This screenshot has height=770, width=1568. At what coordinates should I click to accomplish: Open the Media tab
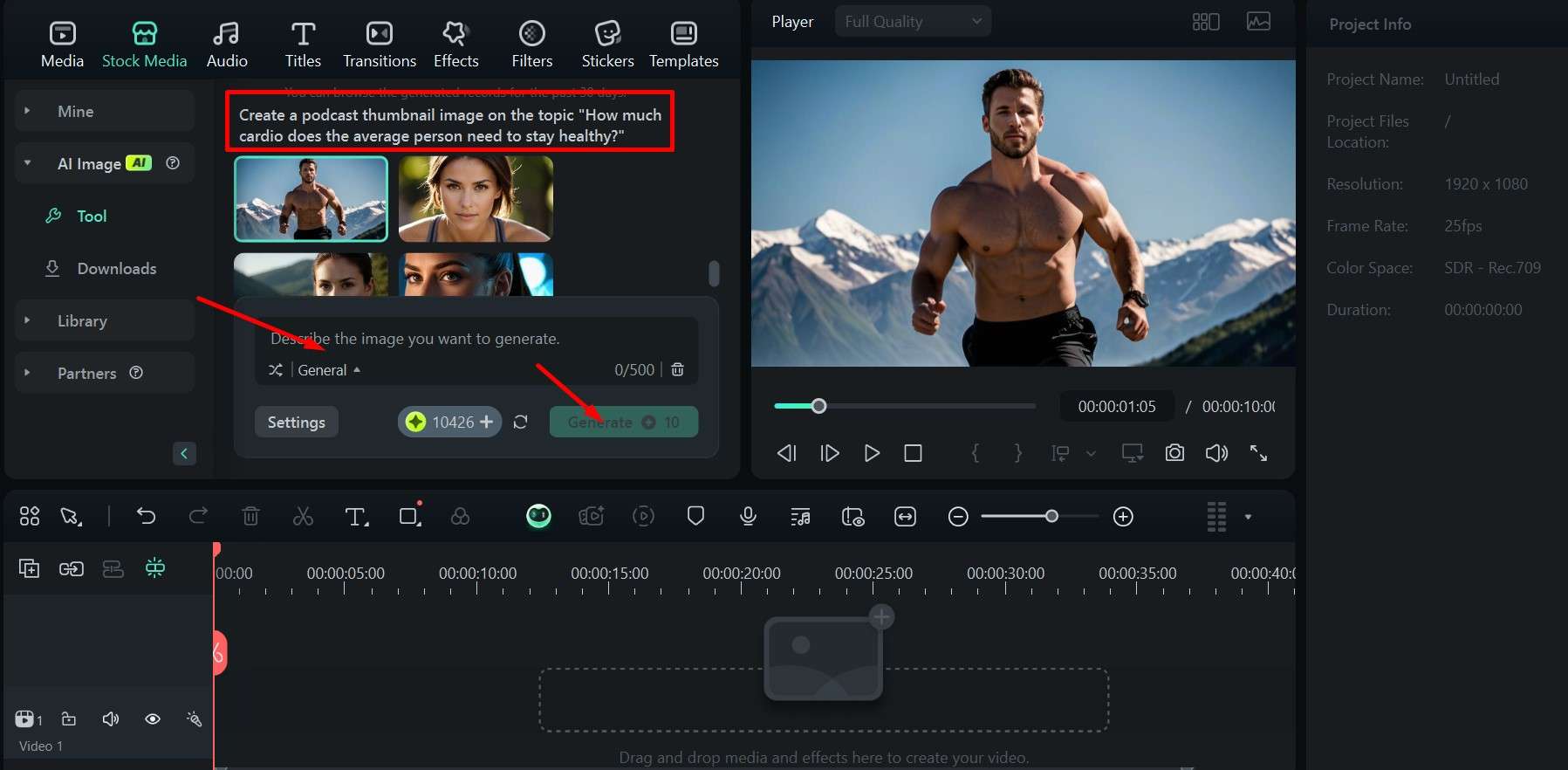[x=62, y=45]
